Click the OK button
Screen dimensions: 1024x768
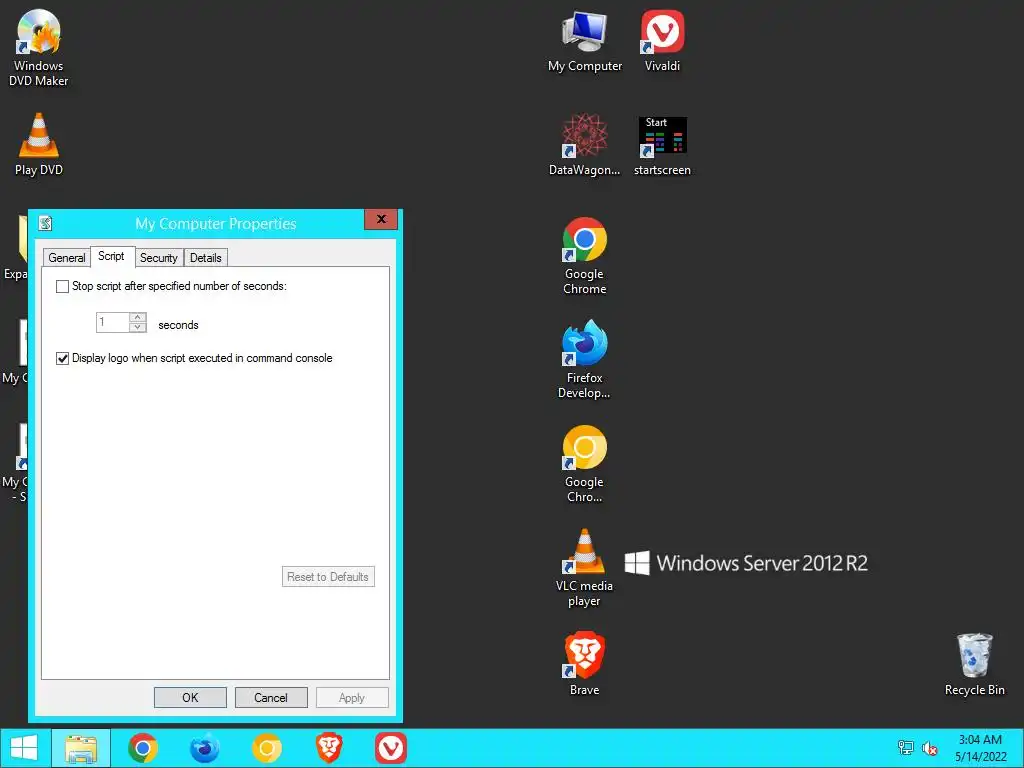(x=190, y=697)
